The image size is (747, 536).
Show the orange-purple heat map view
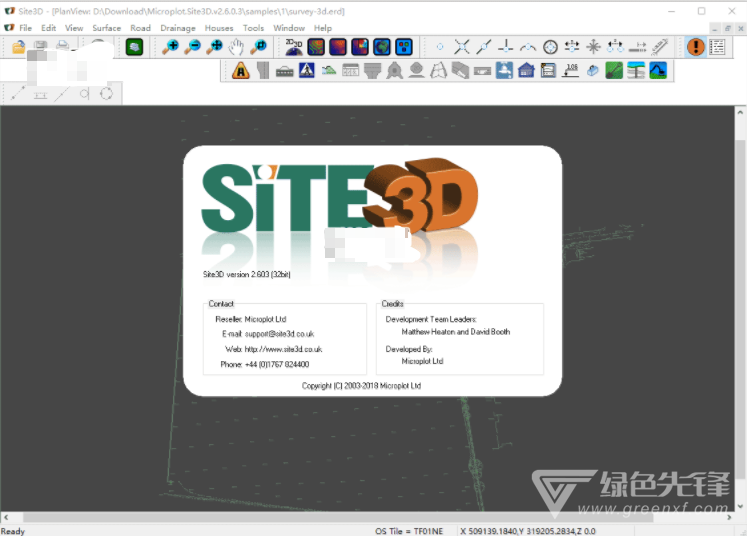[x=338, y=47]
